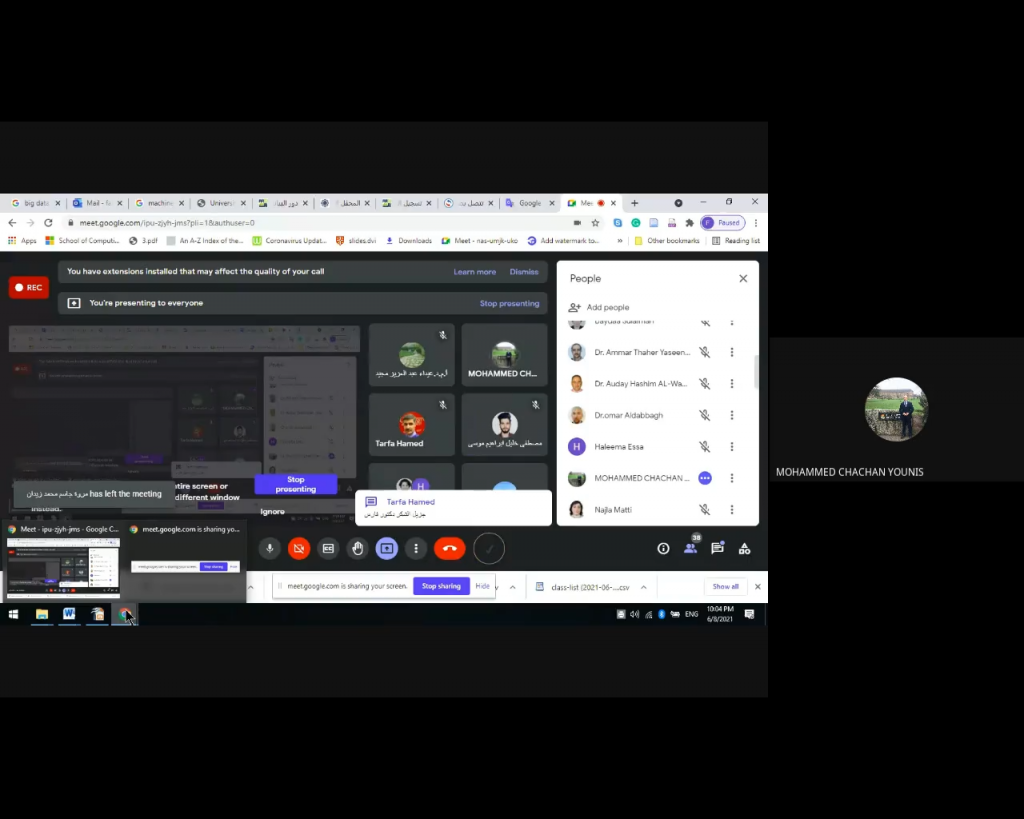The height and width of the screenshot is (819, 1024).
Task: Dismiss the extensions warning banner
Action: (x=524, y=271)
